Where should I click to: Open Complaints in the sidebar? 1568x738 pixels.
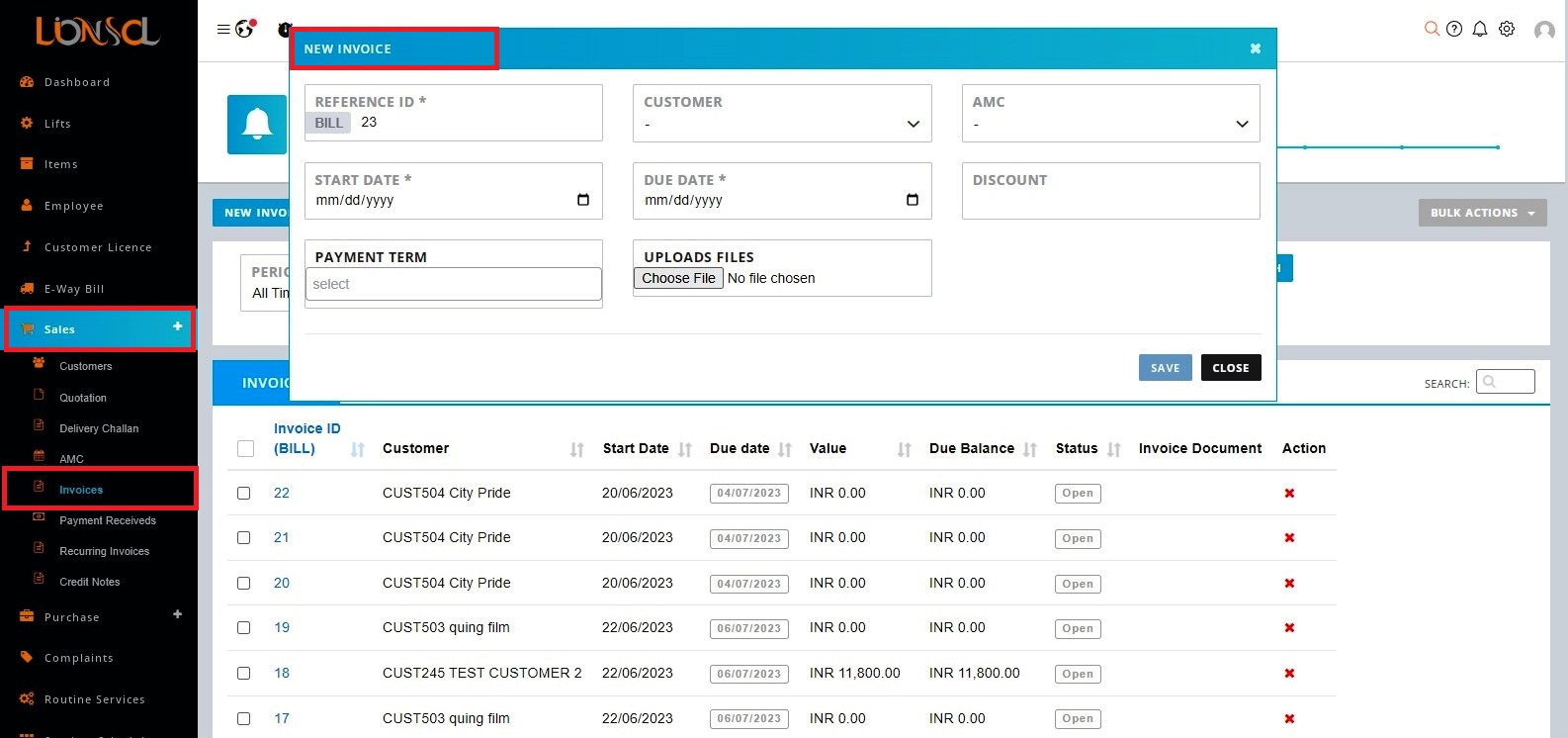pos(78,658)
